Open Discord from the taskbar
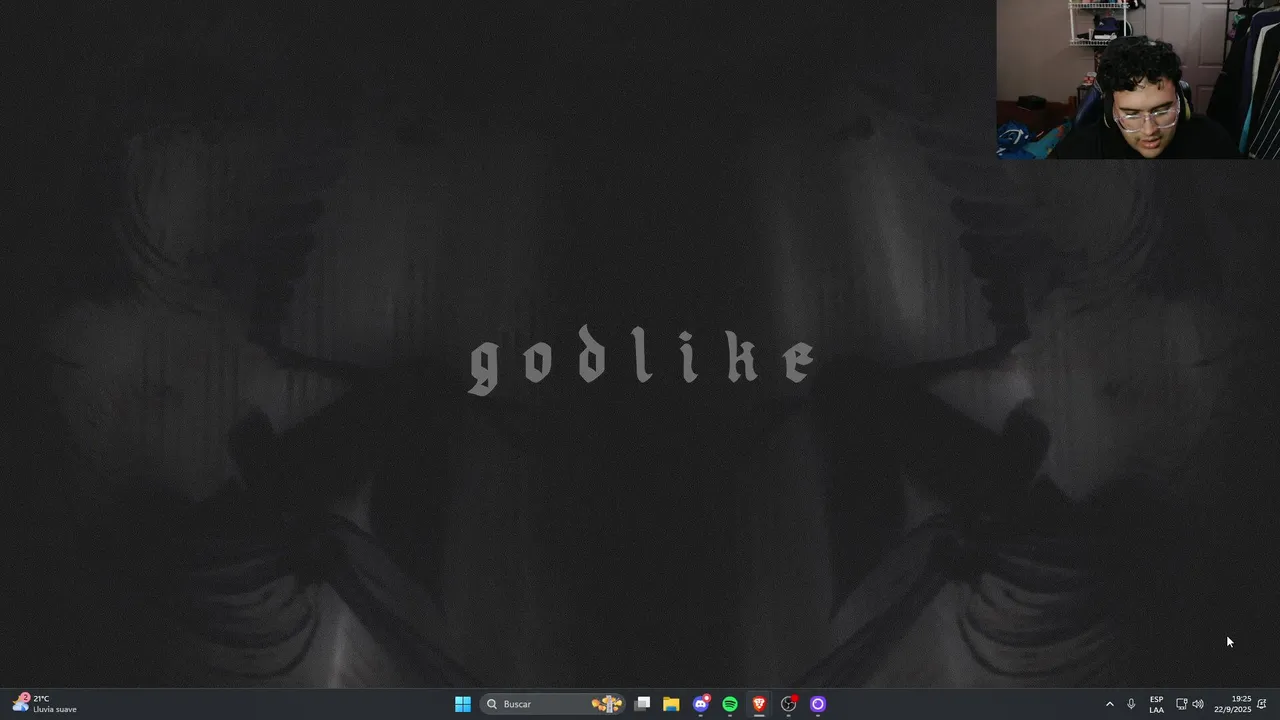Image resolution: width=1280 pixels, height=720 pixels. coord(701,704)
